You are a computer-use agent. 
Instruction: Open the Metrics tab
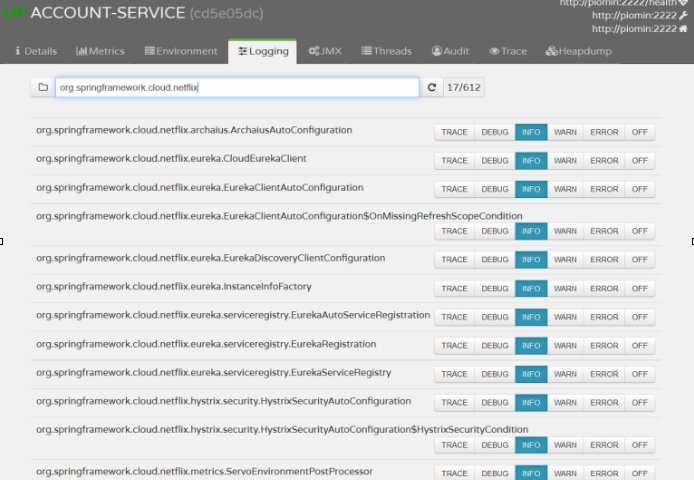pos(100,51)
